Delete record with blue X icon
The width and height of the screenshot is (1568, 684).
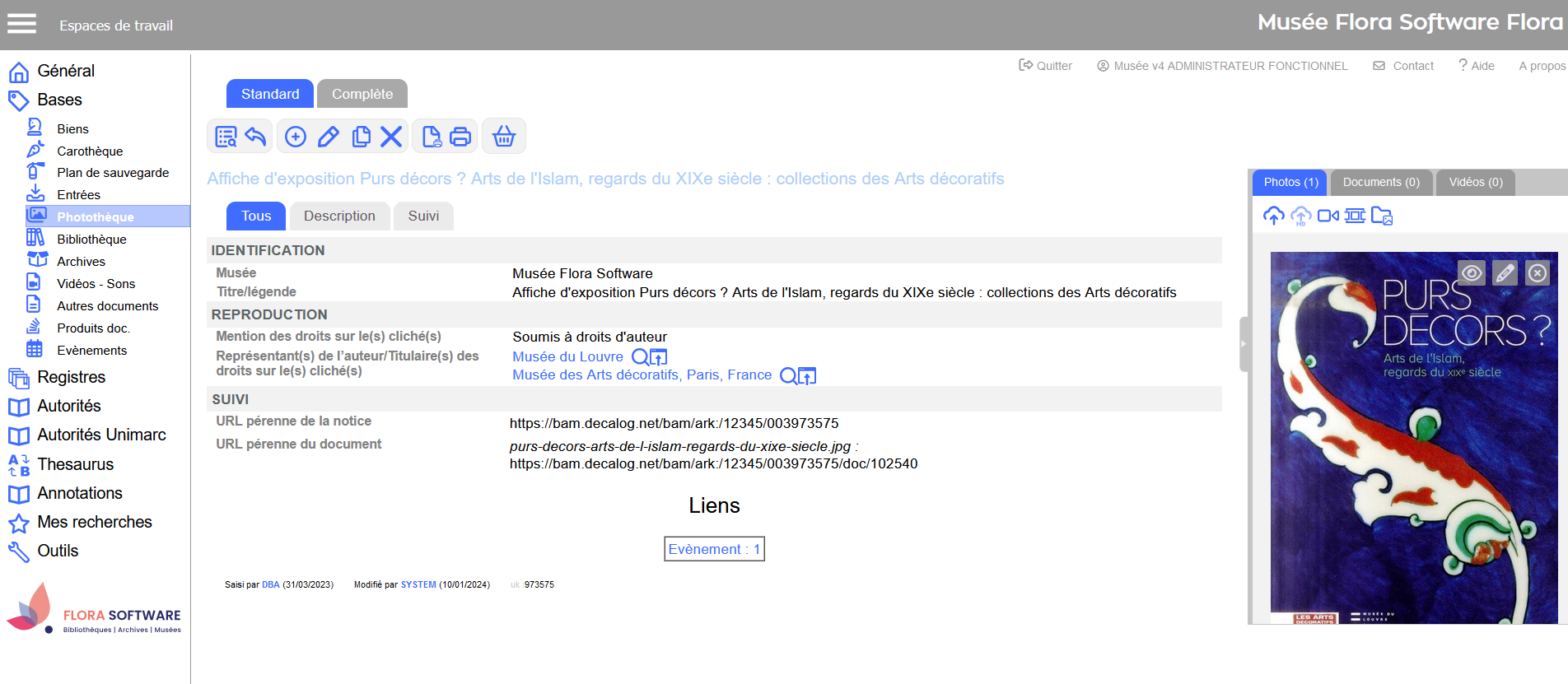[x=392, y=137]
